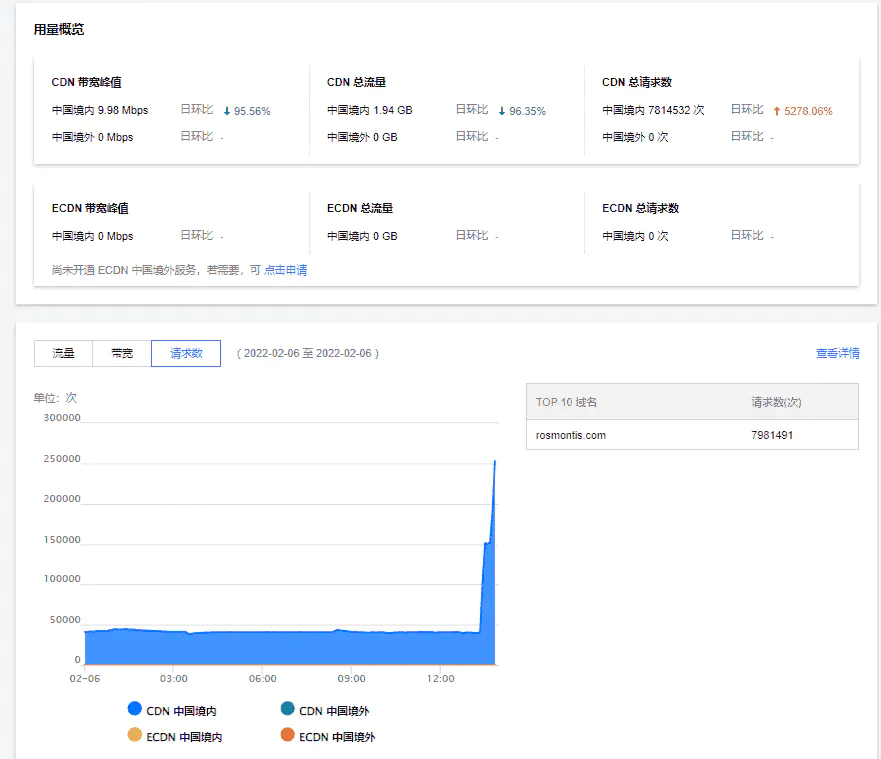Click the 5278.06% increase indicator
This screenshot has height=759, width=881.
point(802,111)
